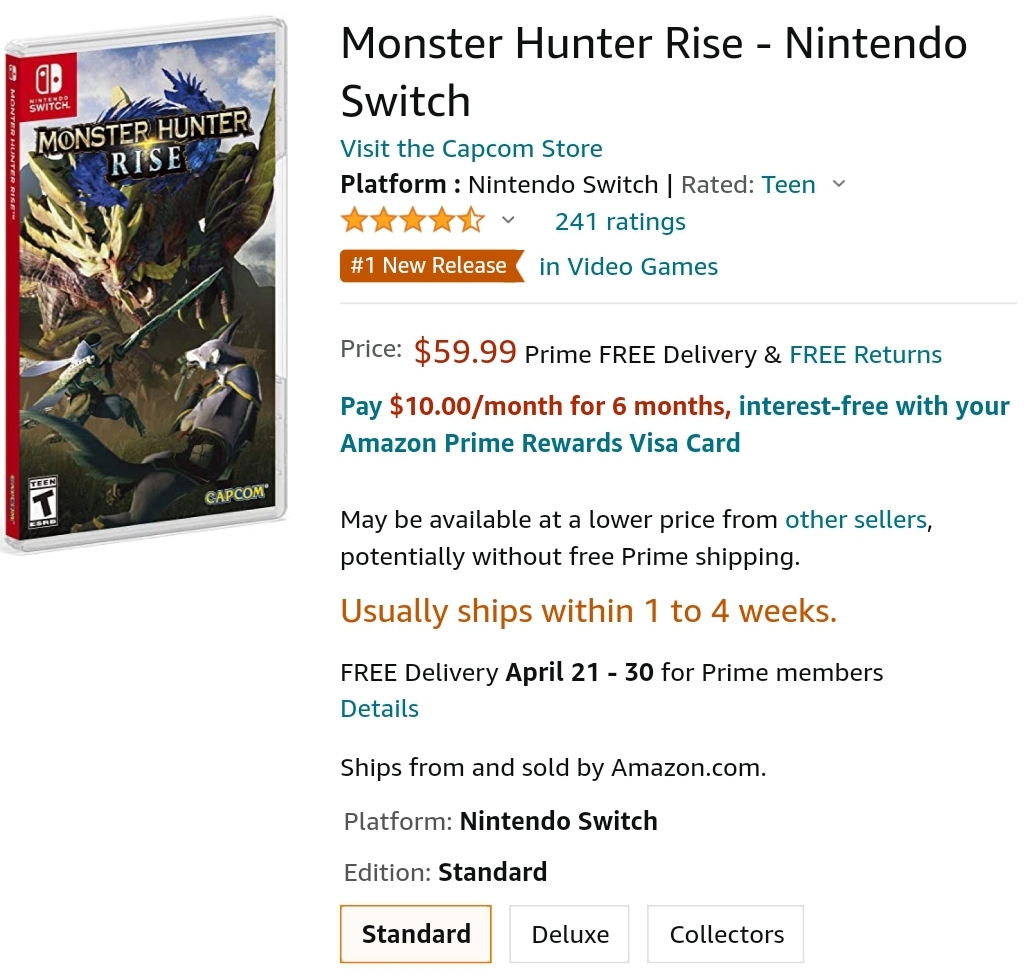The width and height of the screenshot is (1024, 975).
Task: Click the Capcom logo on the cover
Action: click(x=235, y=495)
